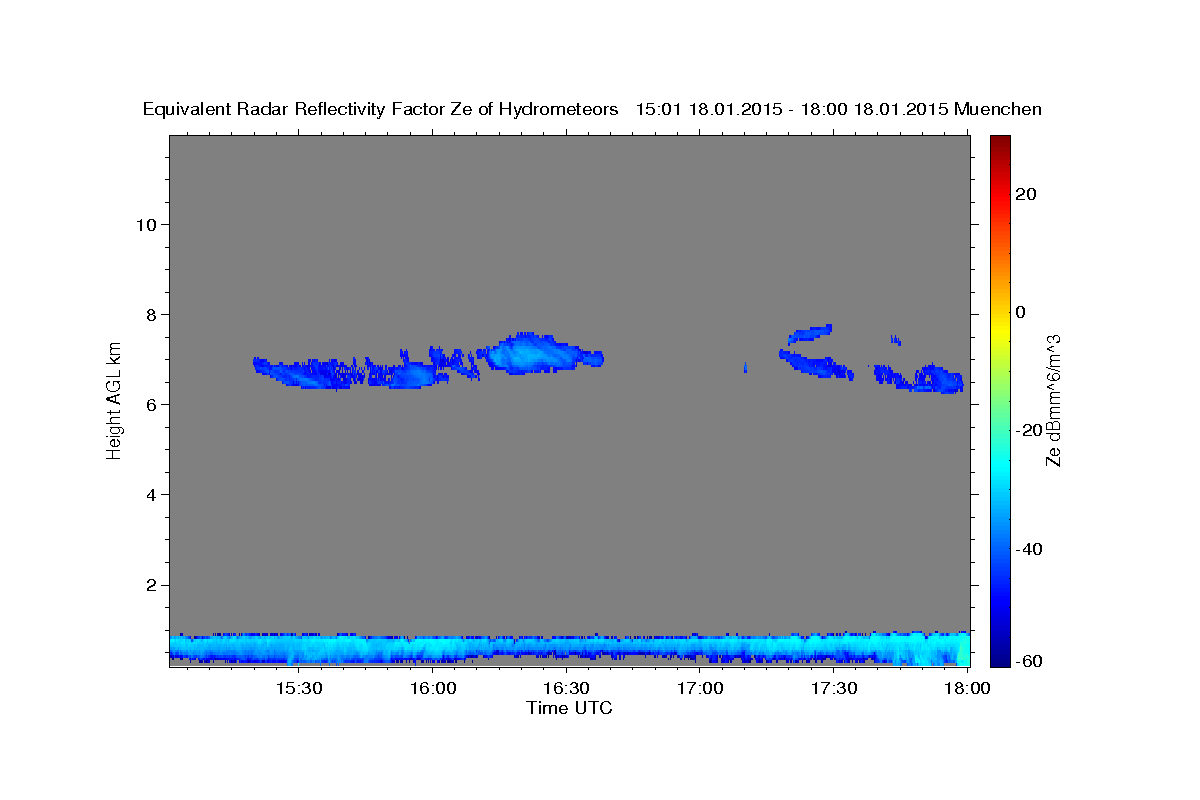Click the height tick label 8
The image size is (1200, 800).
point(149,314)
